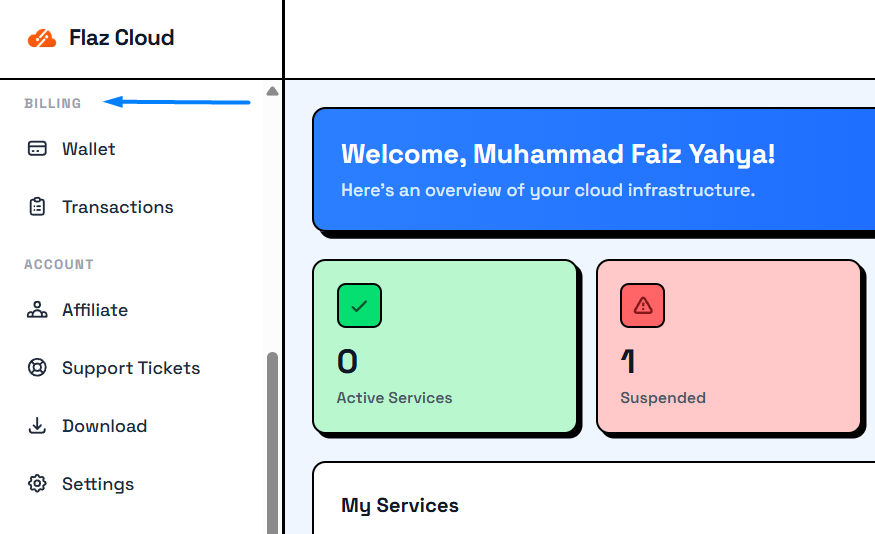Click the Flaz Cloud logo icon
The width and height of the screenshot is (875, 534).
(42, 39)
